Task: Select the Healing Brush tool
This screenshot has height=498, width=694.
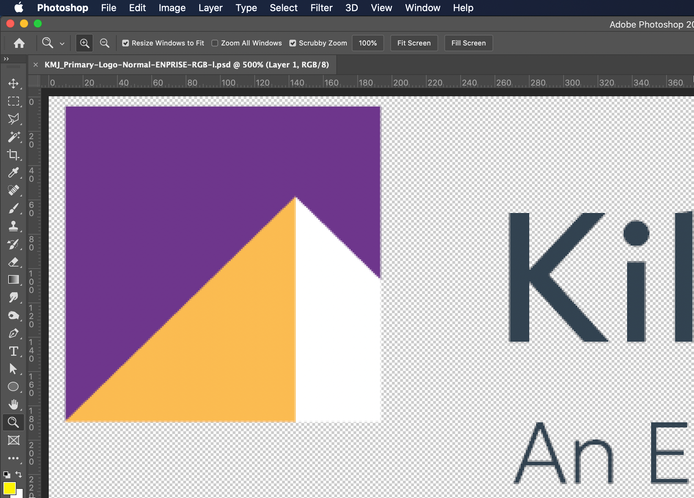Action: tap(13, 190)
